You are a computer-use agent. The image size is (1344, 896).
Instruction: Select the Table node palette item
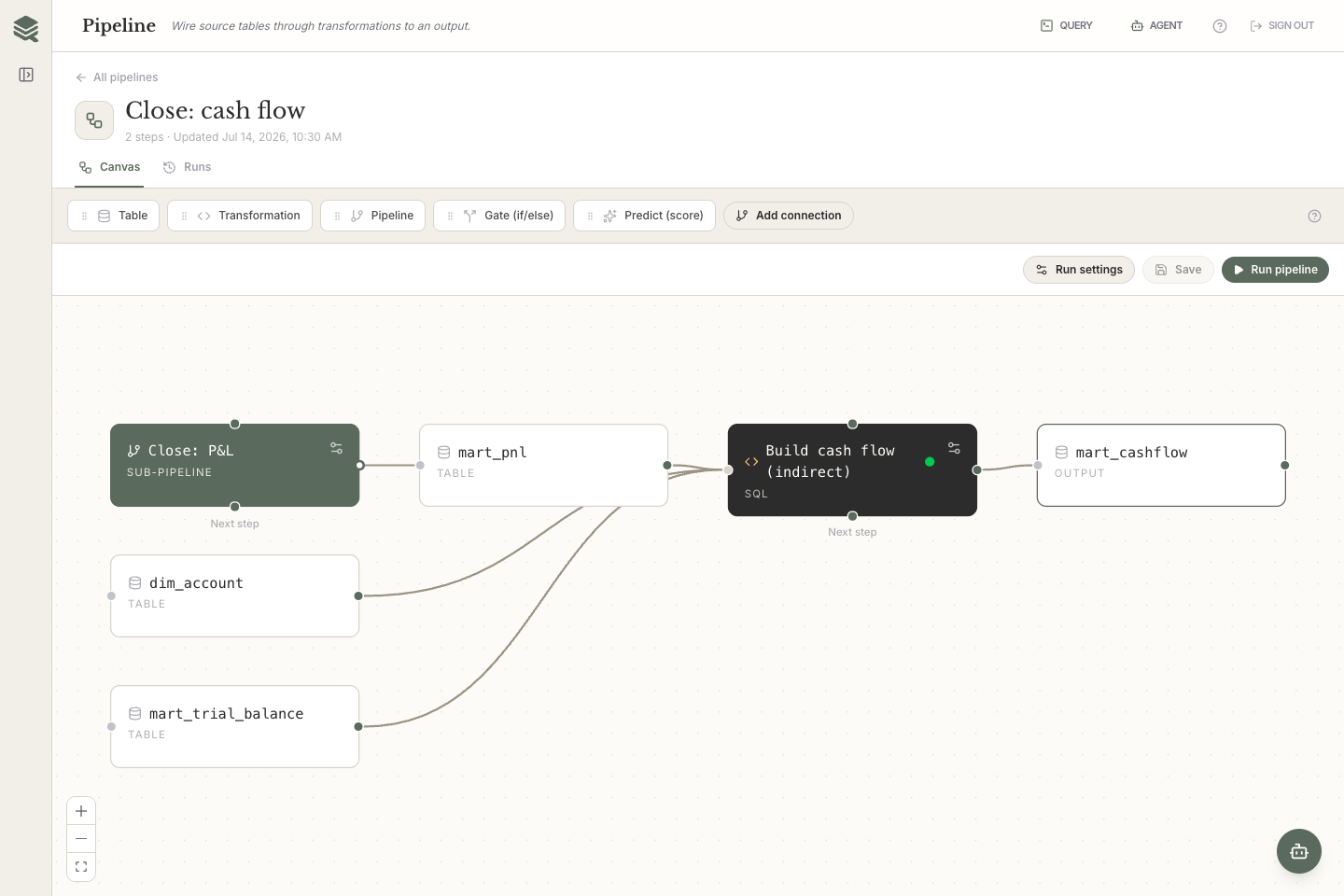(114, 216)
